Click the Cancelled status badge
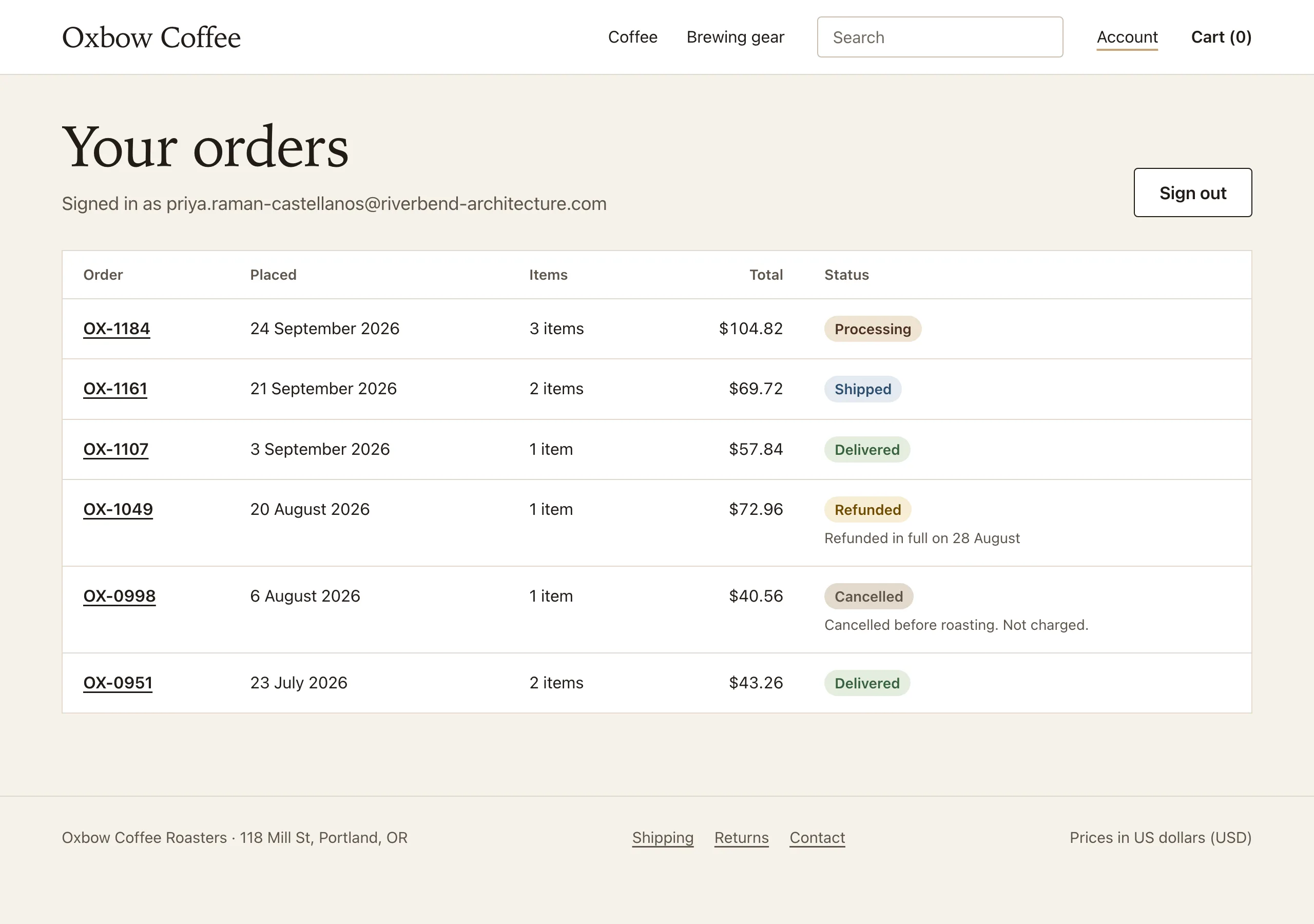 868,596
